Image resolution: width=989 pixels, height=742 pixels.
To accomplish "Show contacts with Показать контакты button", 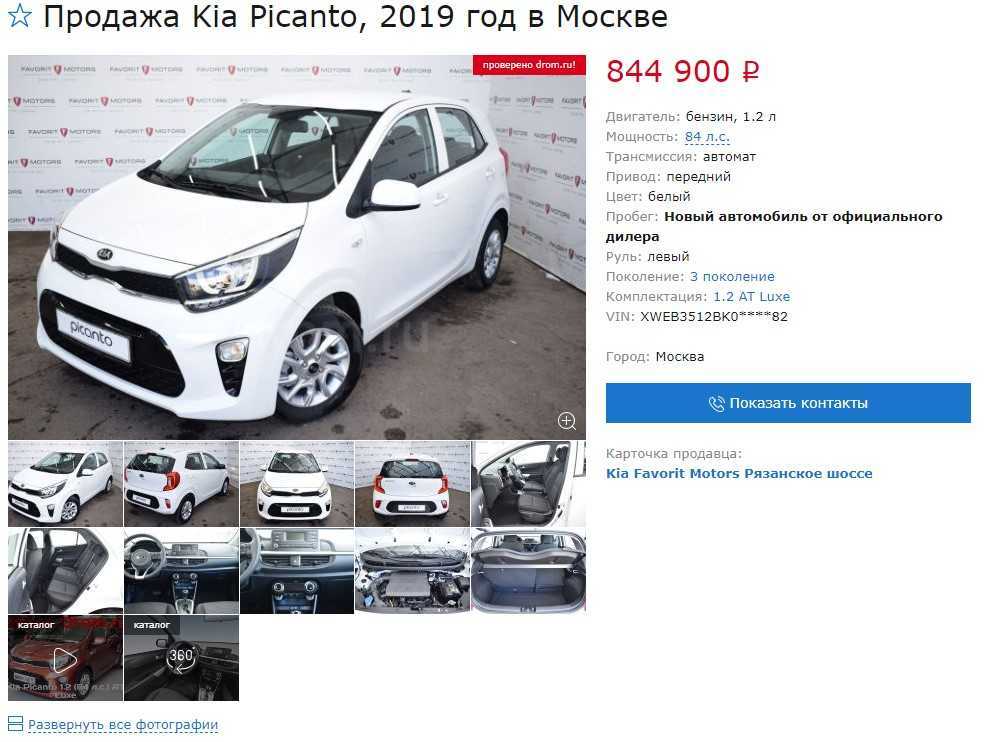I will tap(788, 403).
